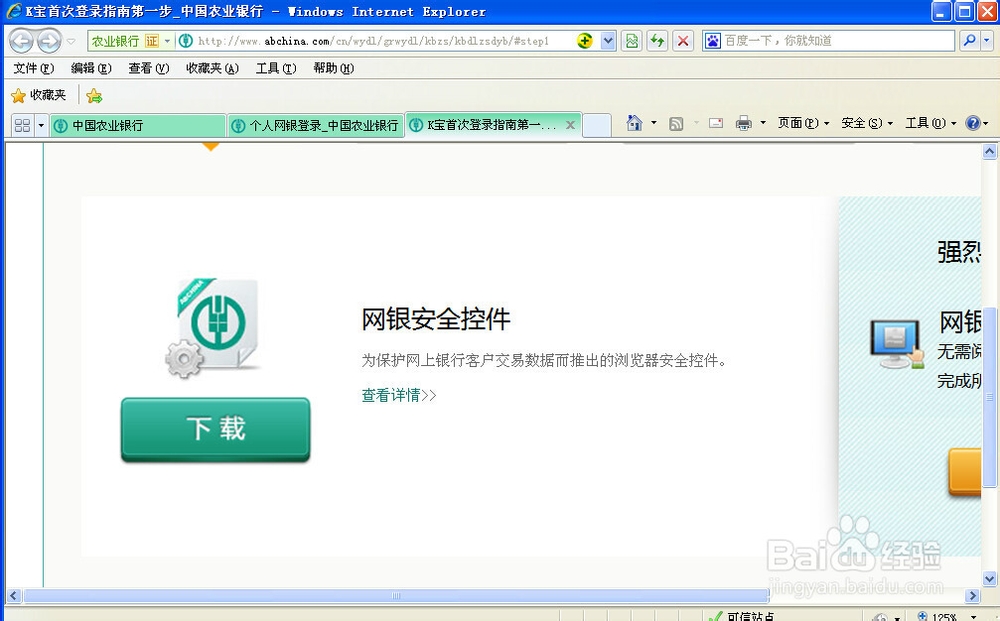Click the orange button in right panel
Screen dimensions: 1000x621
[x=964, y=472]
